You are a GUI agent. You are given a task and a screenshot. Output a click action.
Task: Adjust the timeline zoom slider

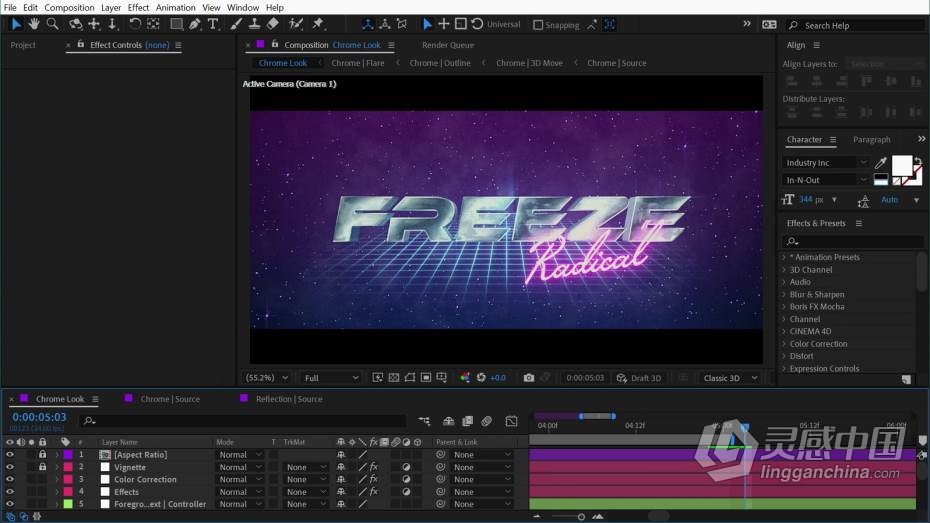581,517
